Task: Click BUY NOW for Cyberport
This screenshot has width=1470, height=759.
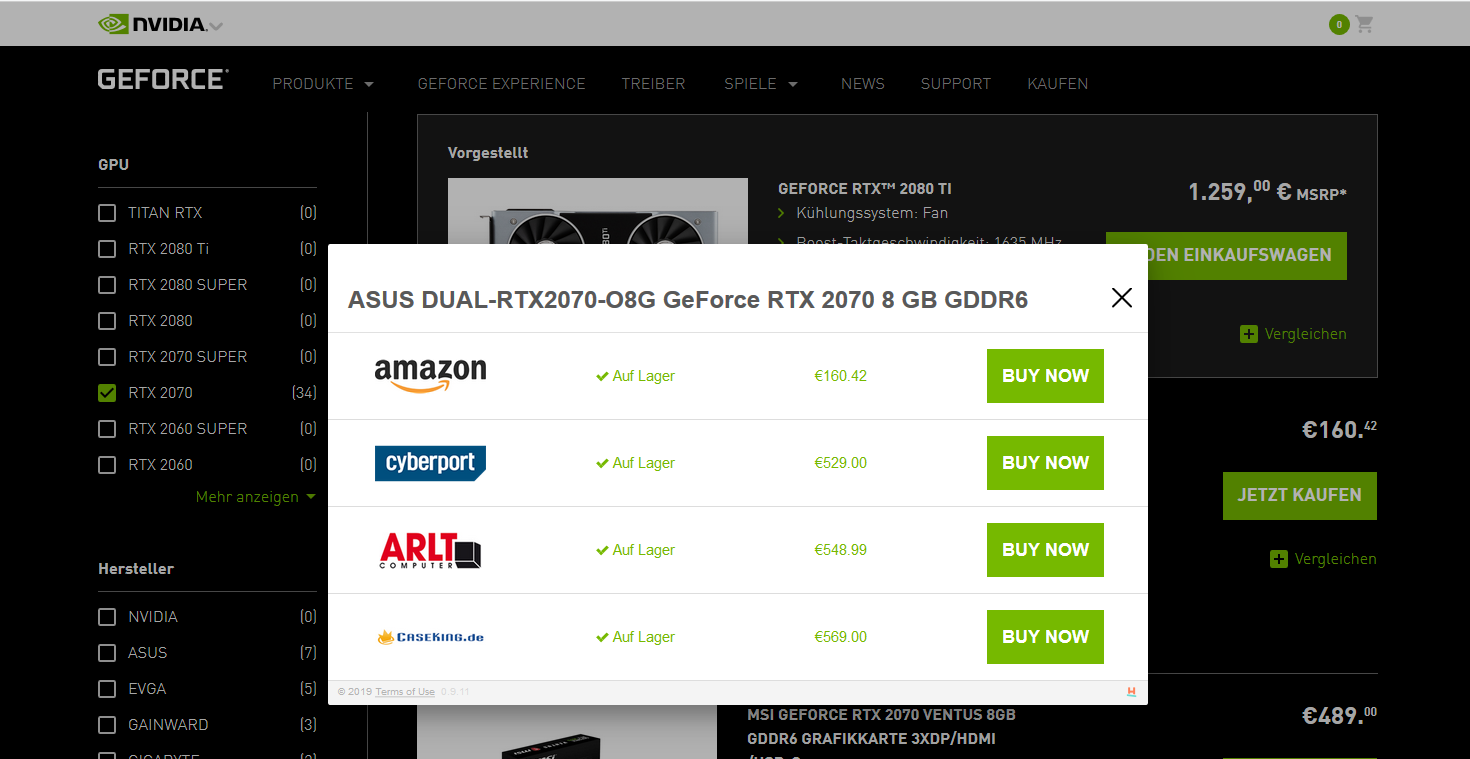Action: [x=1045, y=463]
